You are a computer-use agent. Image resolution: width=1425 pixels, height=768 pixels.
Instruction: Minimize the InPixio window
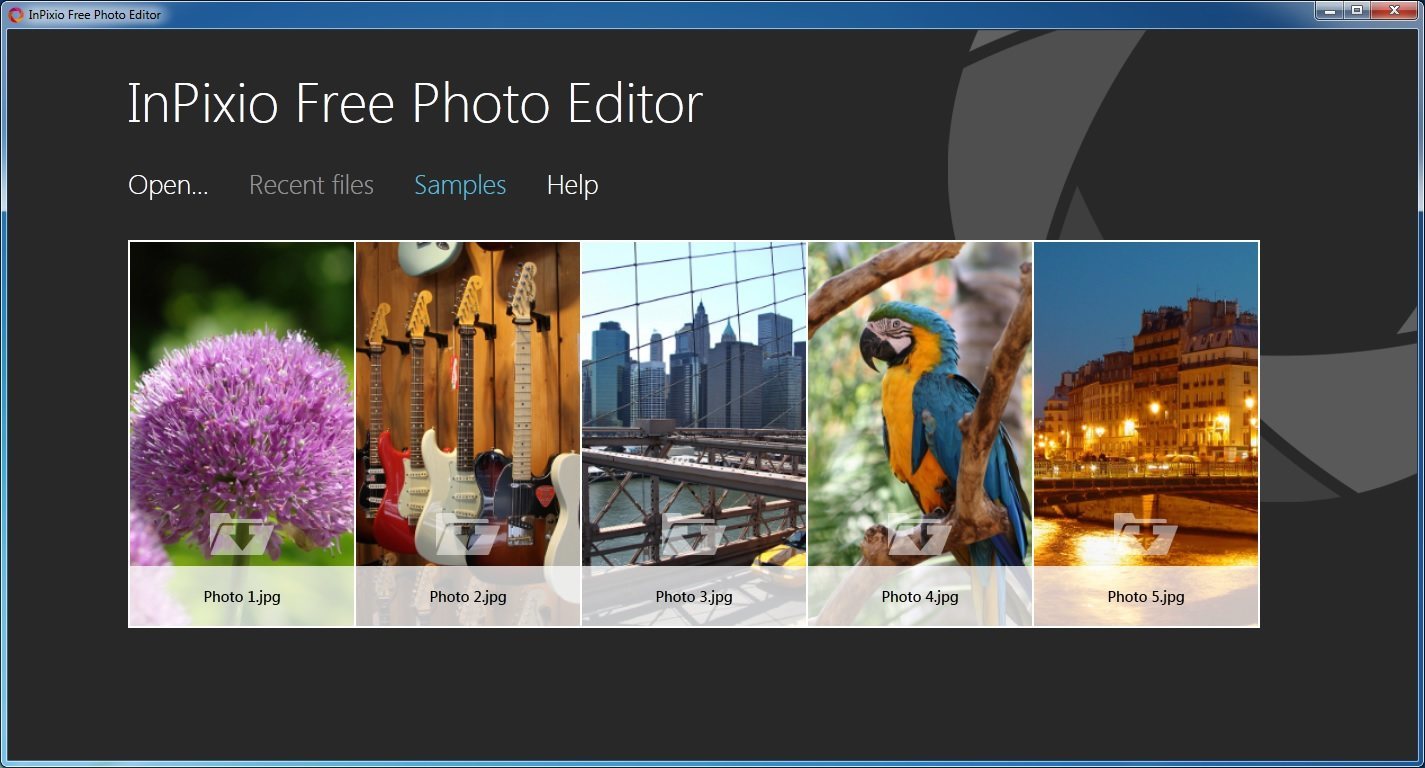1328,10
